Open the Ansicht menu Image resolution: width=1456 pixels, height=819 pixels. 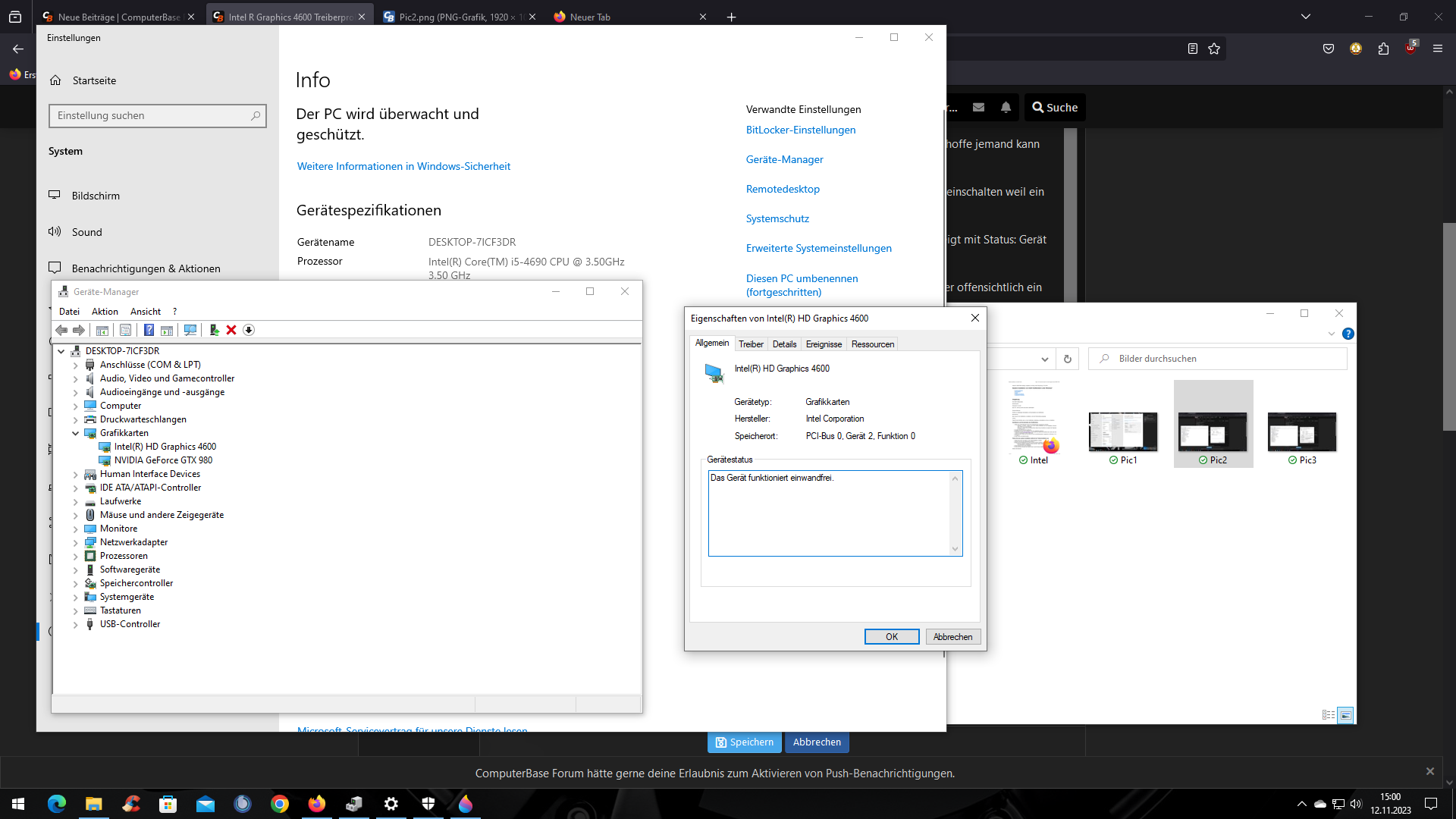(146, 312)
